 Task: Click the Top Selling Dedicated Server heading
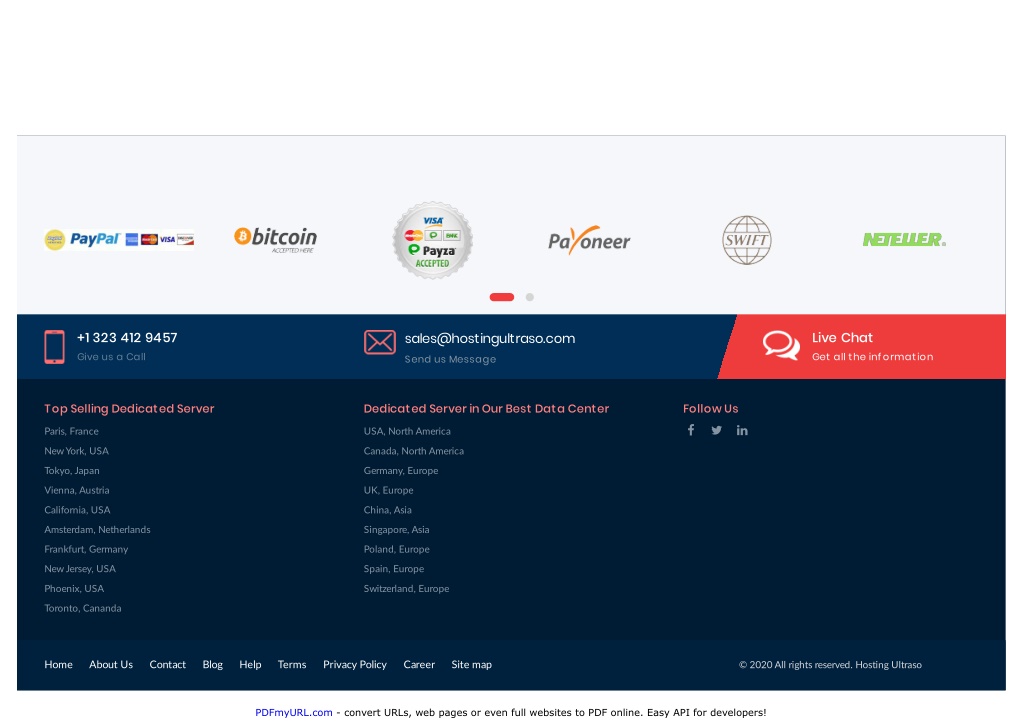click(x=129, y=409)
